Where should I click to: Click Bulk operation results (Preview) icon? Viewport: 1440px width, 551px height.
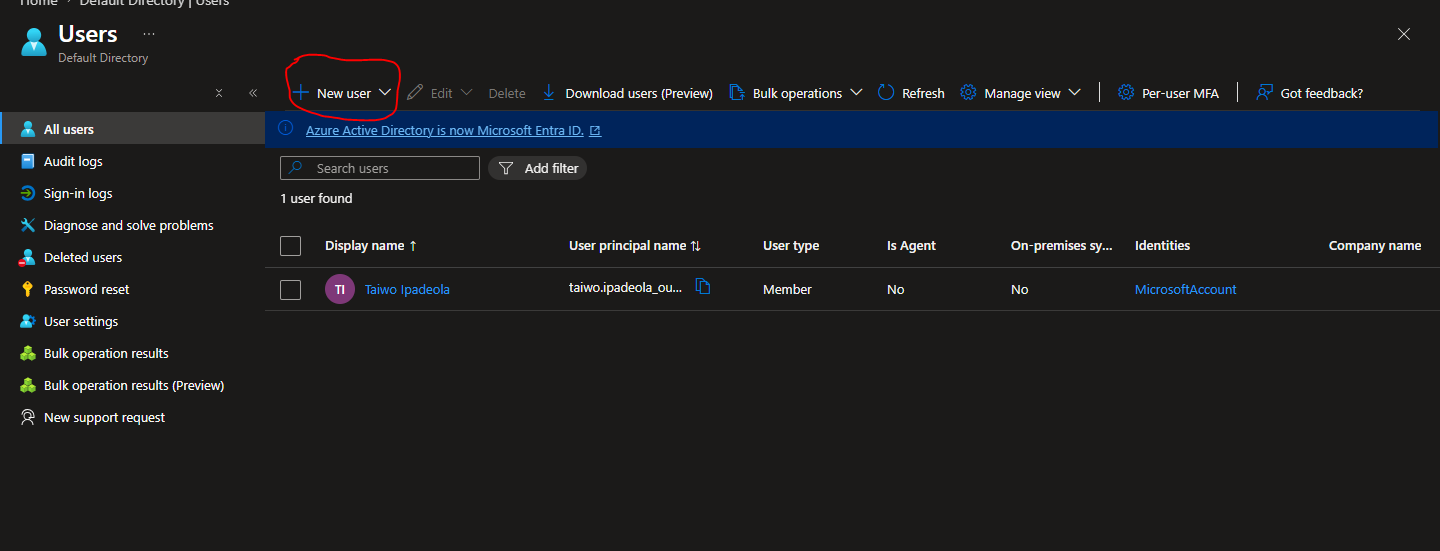(x=28, y=385)
